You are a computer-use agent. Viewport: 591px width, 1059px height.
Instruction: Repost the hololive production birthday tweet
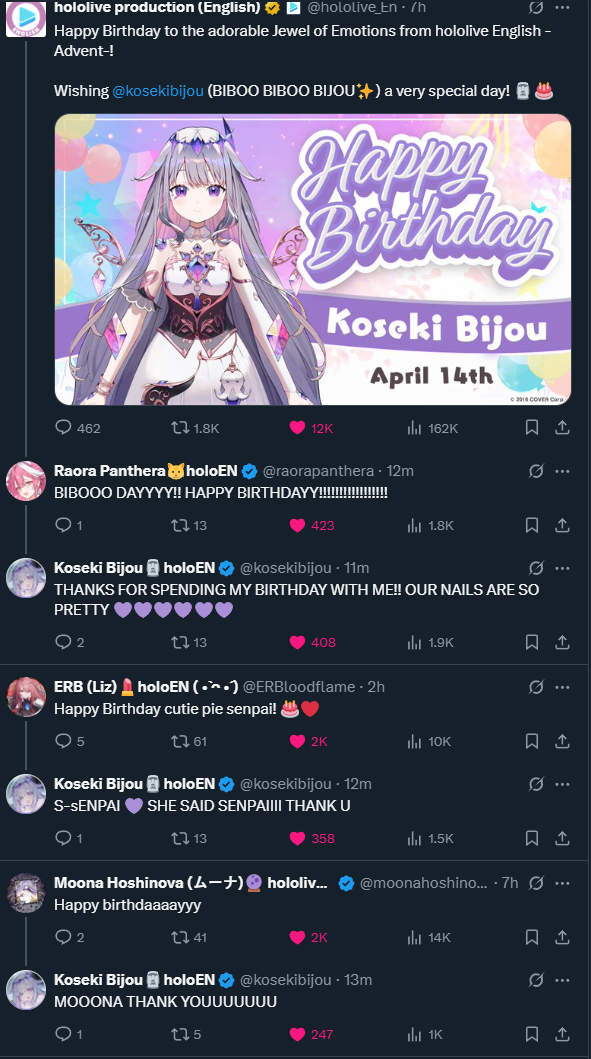(195, 428)
